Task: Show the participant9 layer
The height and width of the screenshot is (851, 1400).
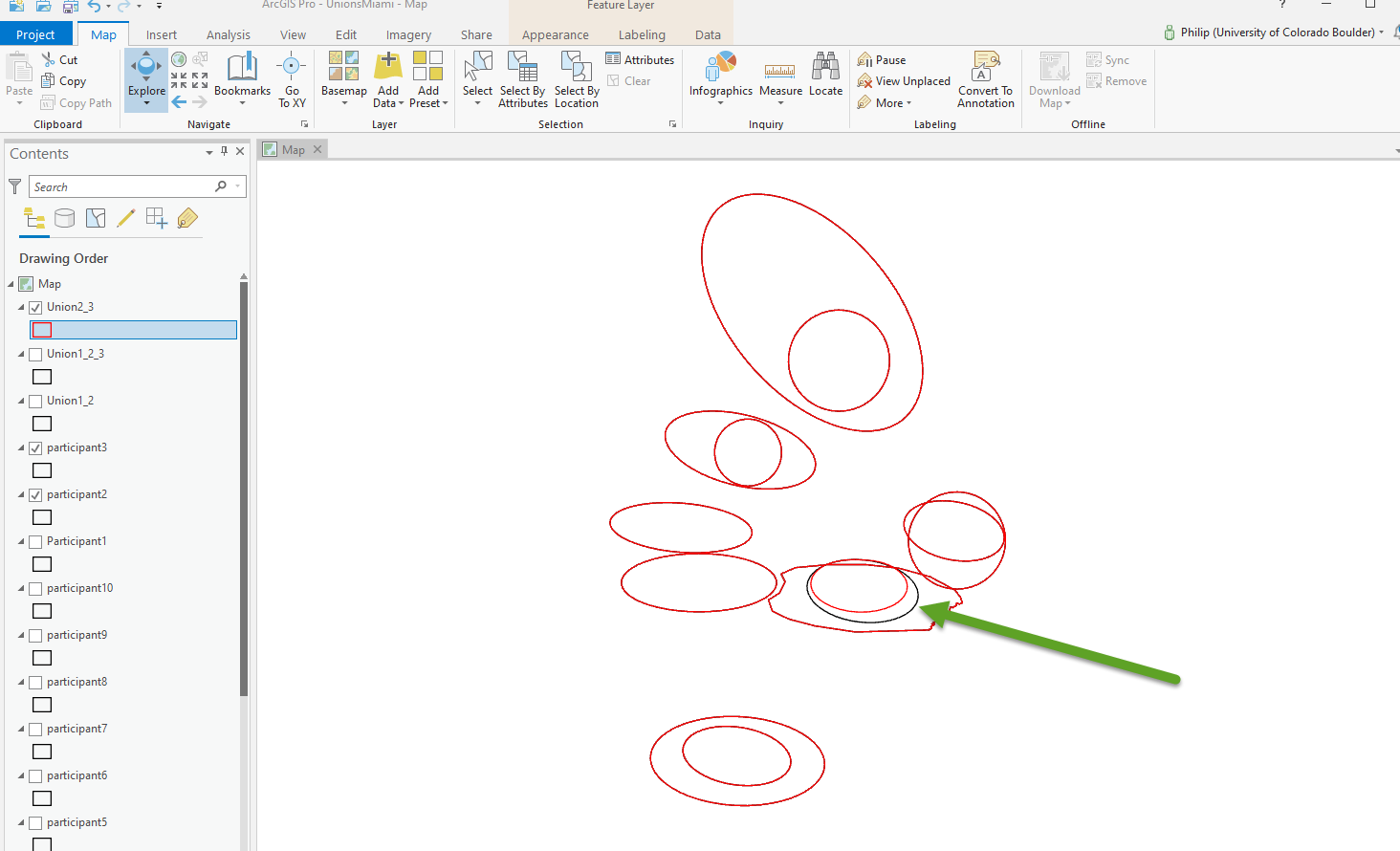Action: click(x=35, y=635)
